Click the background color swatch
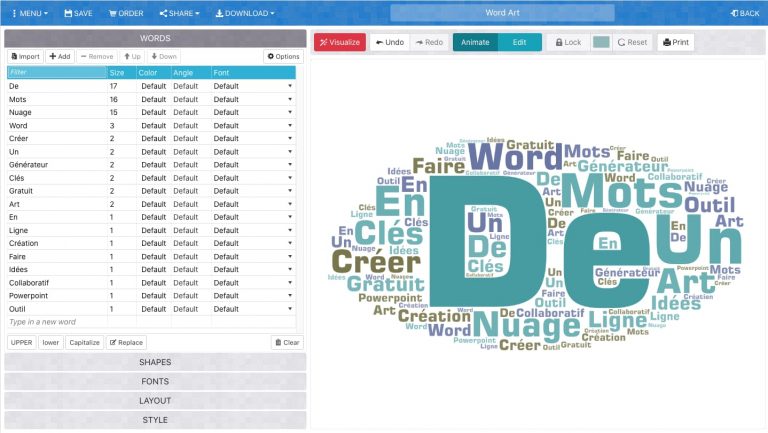 click(600, 42)
